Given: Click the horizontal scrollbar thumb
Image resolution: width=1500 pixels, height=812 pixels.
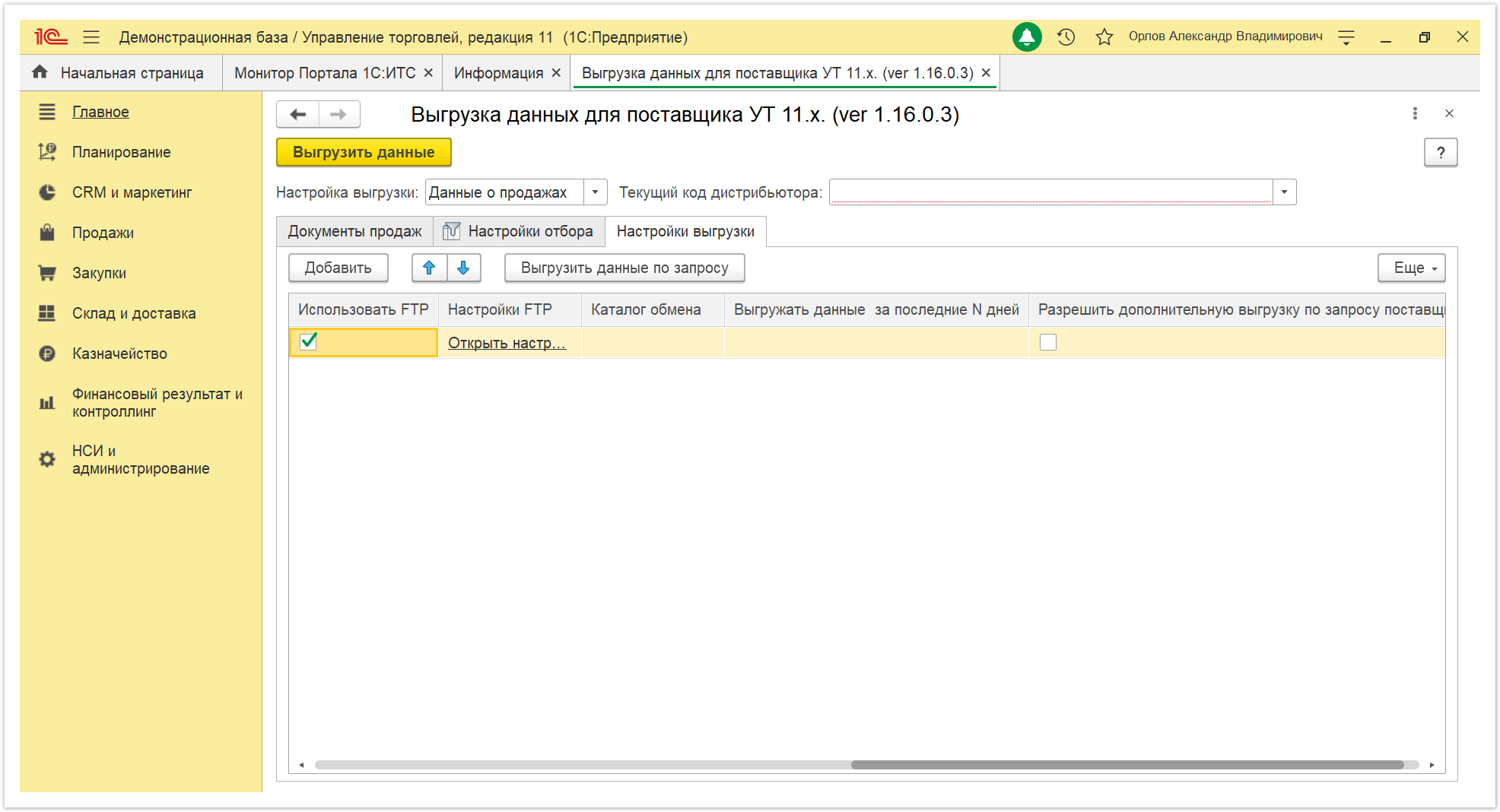Looking at the screenshot, I should (1127, 765).
